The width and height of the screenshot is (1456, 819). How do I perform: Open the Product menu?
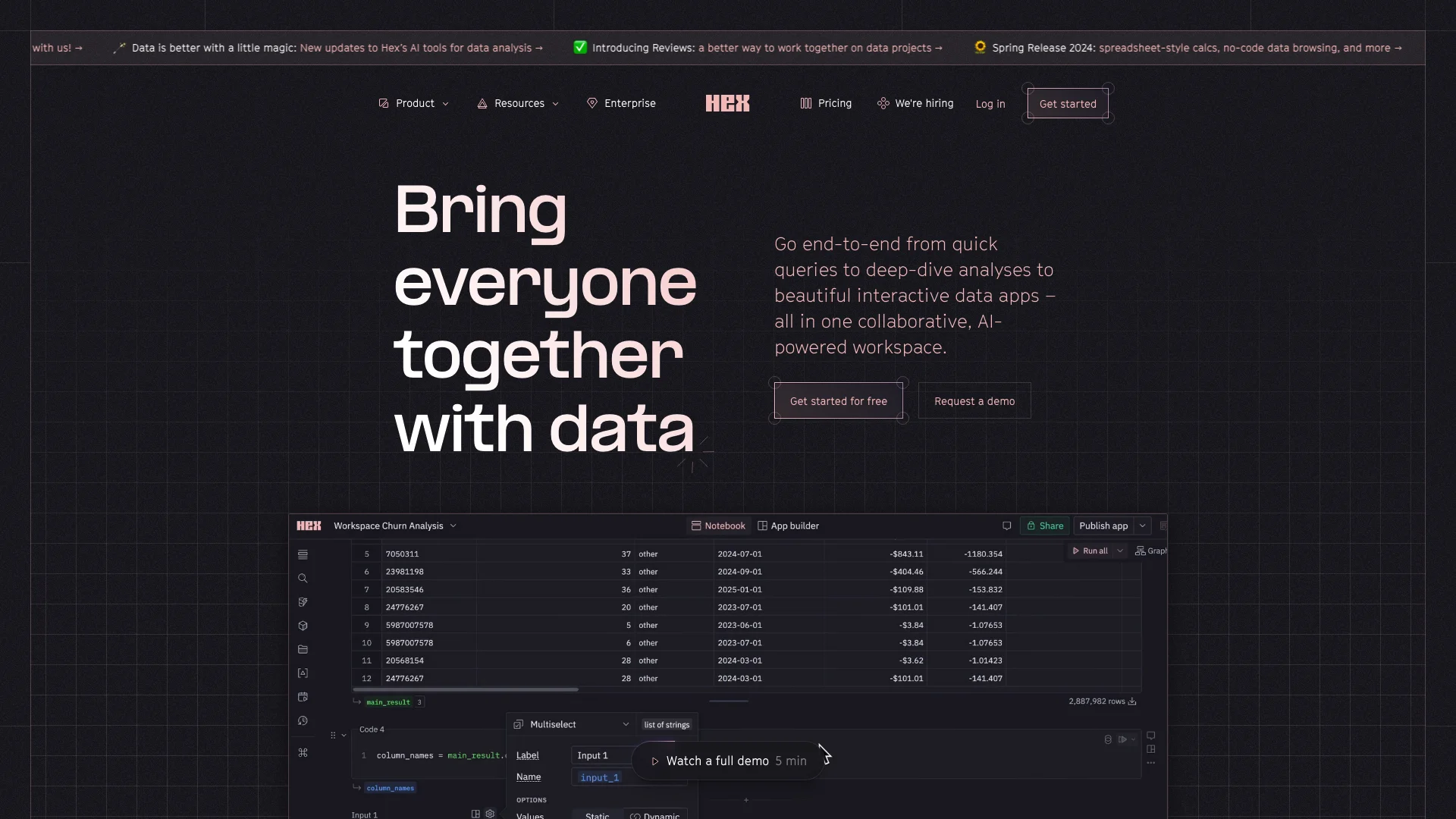413,103
